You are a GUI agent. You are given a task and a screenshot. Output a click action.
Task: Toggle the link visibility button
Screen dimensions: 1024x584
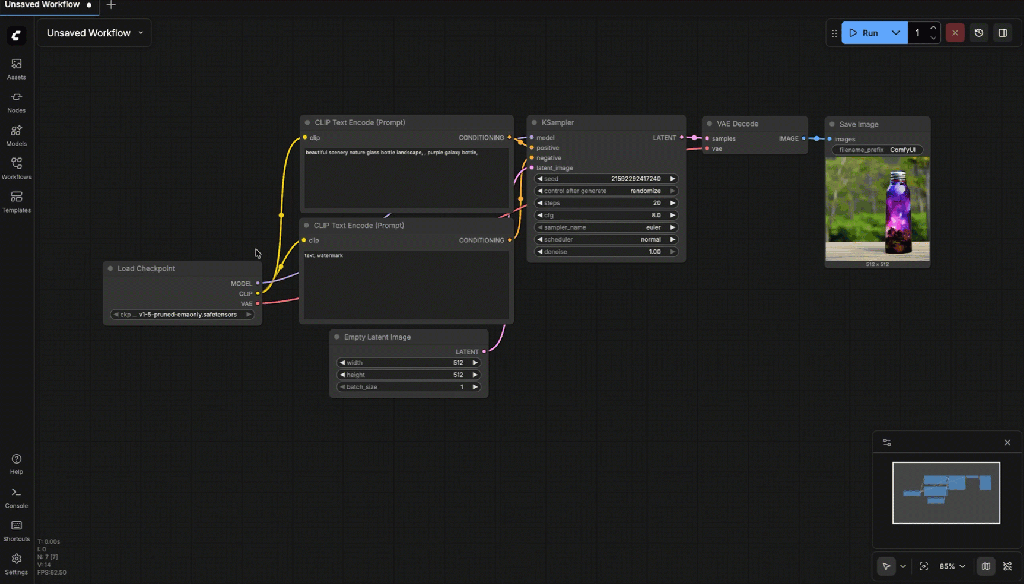coord(1007,566)
